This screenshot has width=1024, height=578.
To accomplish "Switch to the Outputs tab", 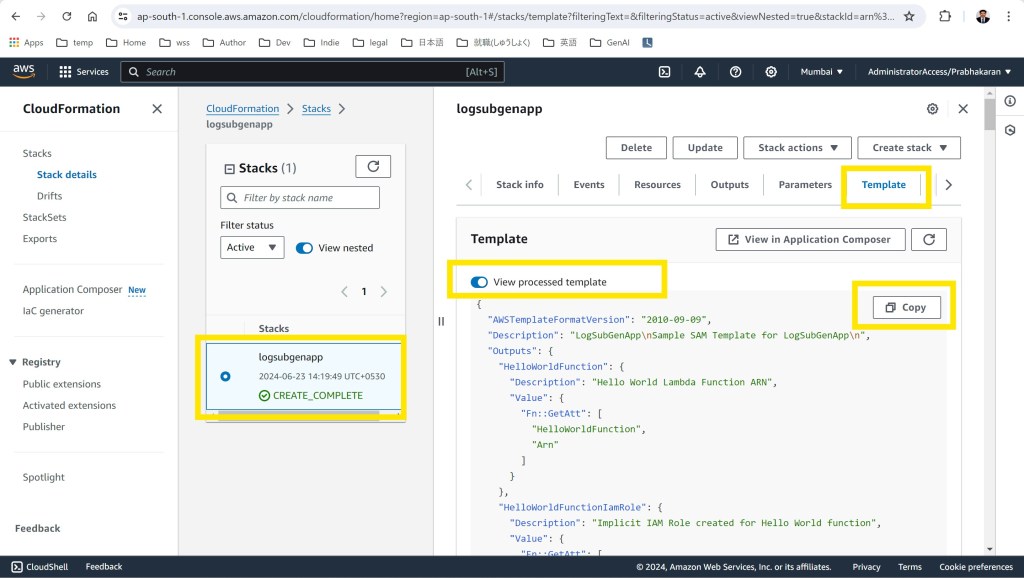I will [x=729, y=185].
